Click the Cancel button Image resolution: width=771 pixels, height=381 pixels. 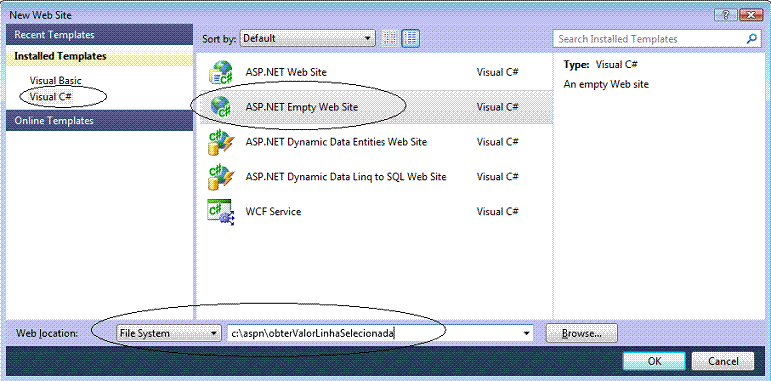pyautogui.click(x=723, y=361)
